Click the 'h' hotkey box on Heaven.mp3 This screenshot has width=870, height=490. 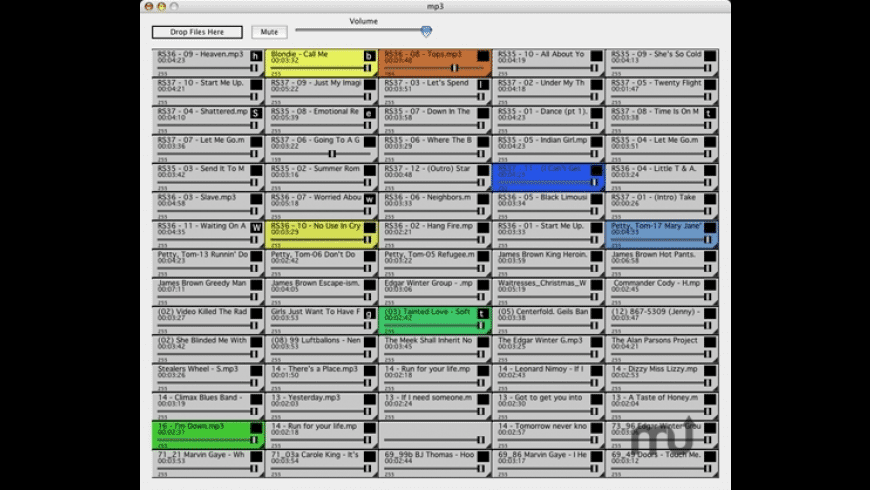coord(256,56)
